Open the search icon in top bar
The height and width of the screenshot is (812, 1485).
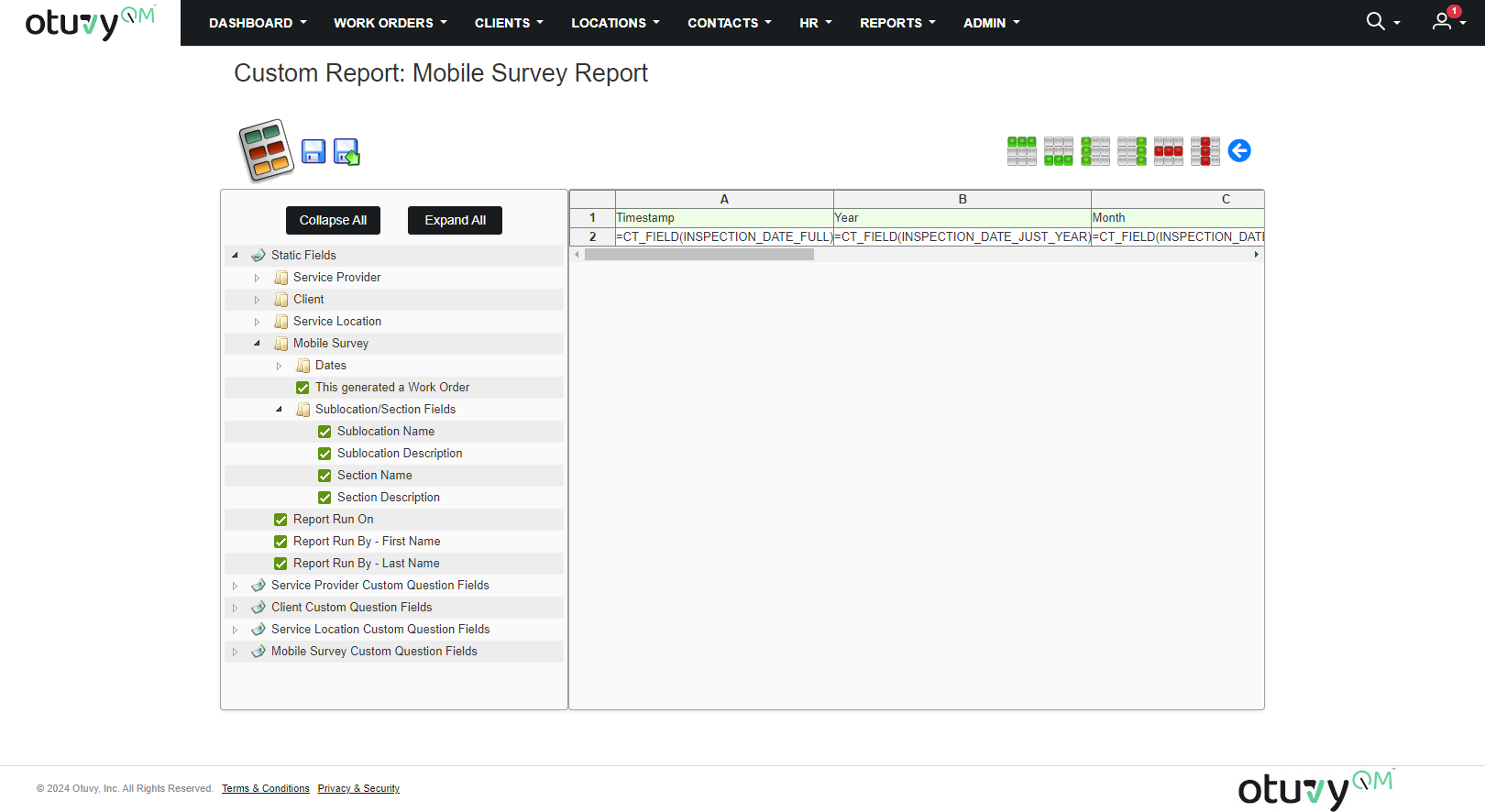point(1376,21)
